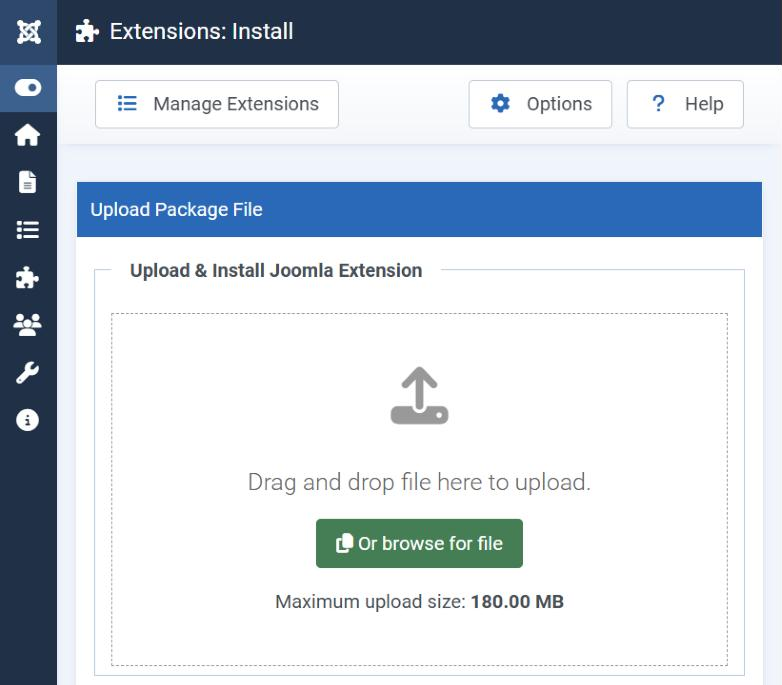Open the System wrench sidebar icon
The width and height of the screenshot is (782, 685).
(27, 372)
